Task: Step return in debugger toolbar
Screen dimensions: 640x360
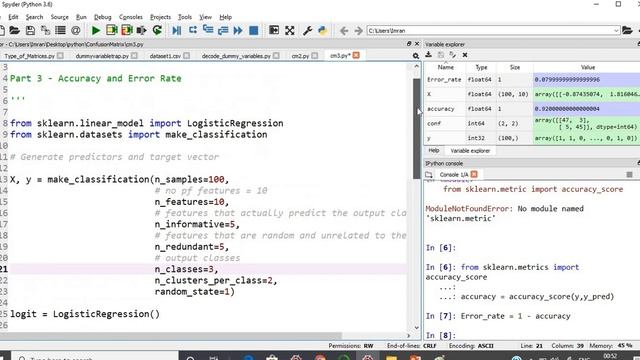Action: pyautogui.click(x=223, y=30)
